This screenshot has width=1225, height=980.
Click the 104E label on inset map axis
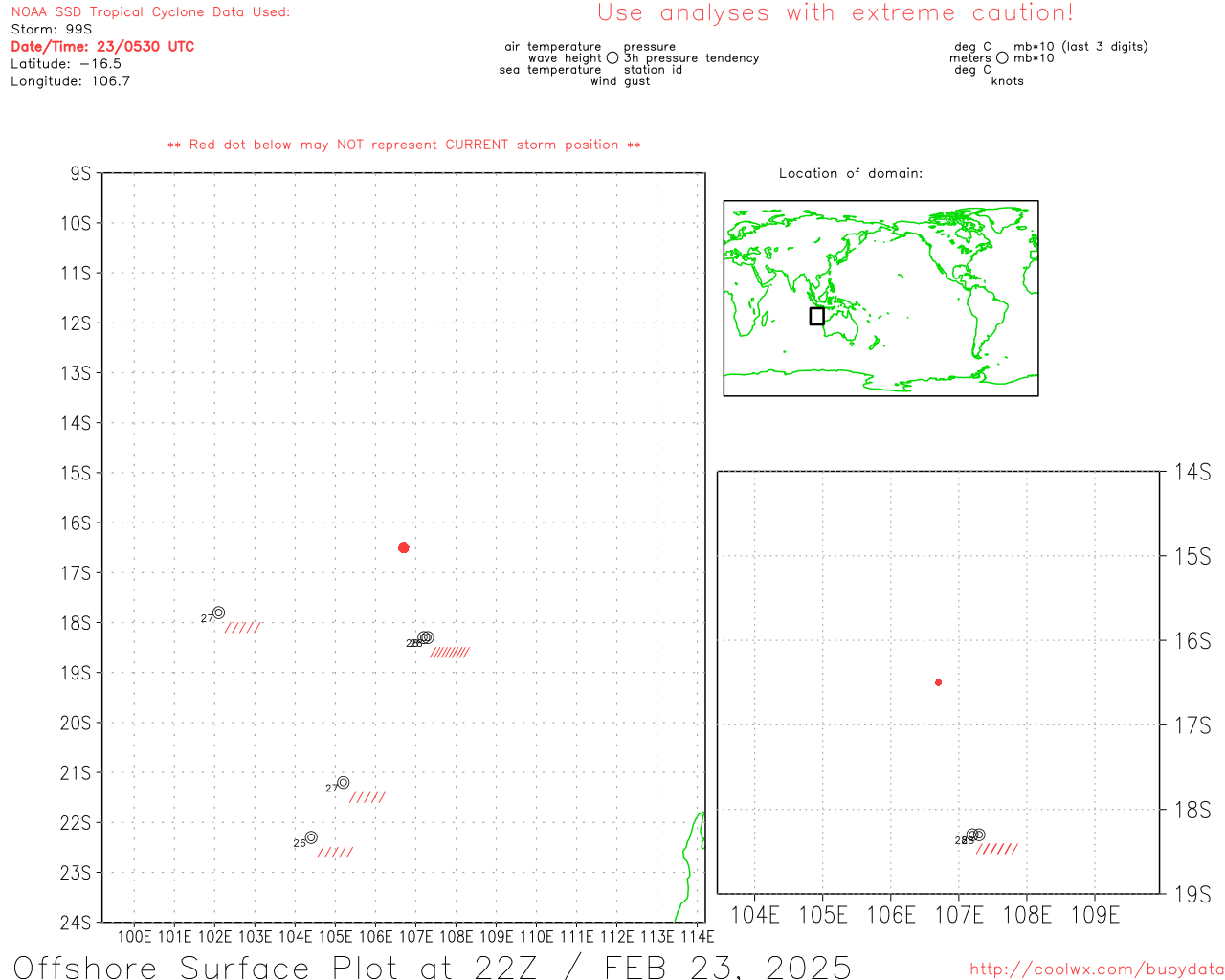pos(755,915)
